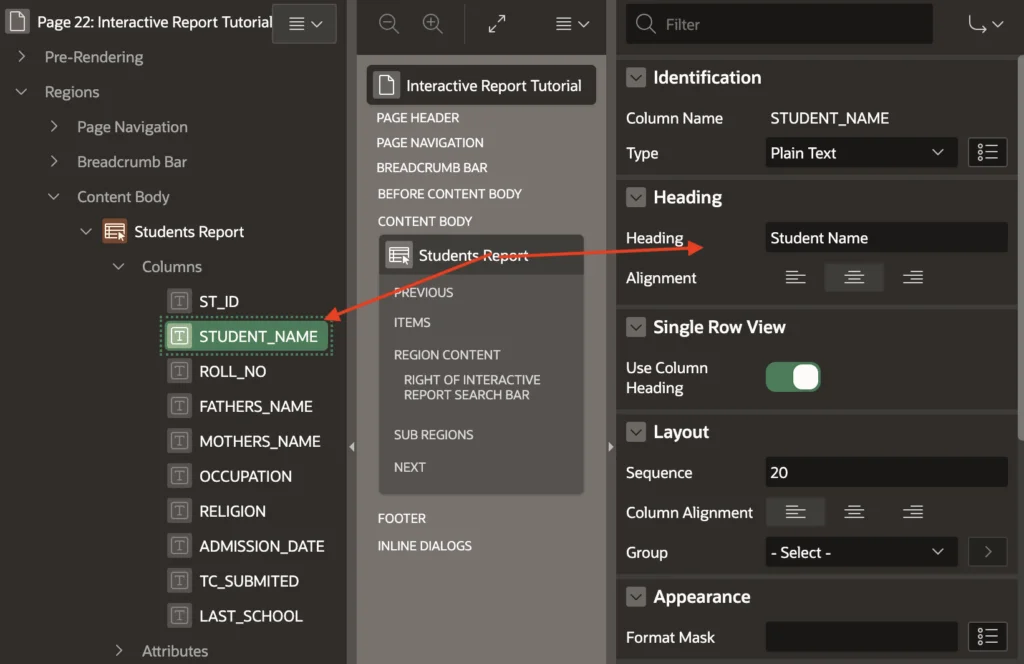Collapse the right pane splitter handle
The width and height of the screenshot is (1024, 664).
[x=611, y=447]
